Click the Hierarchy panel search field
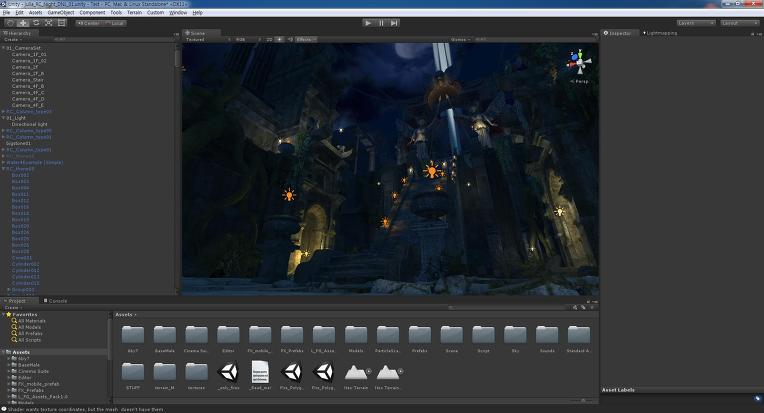This screenshot has width=764, height=413. tap(112, 39)
